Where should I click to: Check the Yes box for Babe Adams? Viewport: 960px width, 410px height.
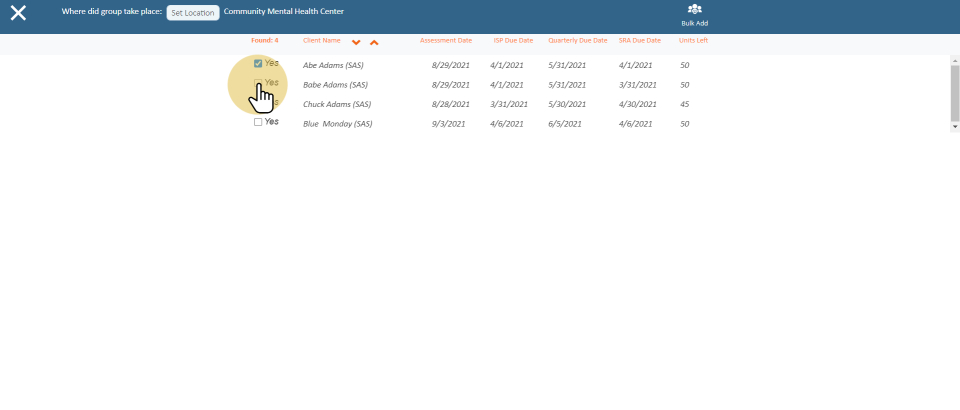258,84
